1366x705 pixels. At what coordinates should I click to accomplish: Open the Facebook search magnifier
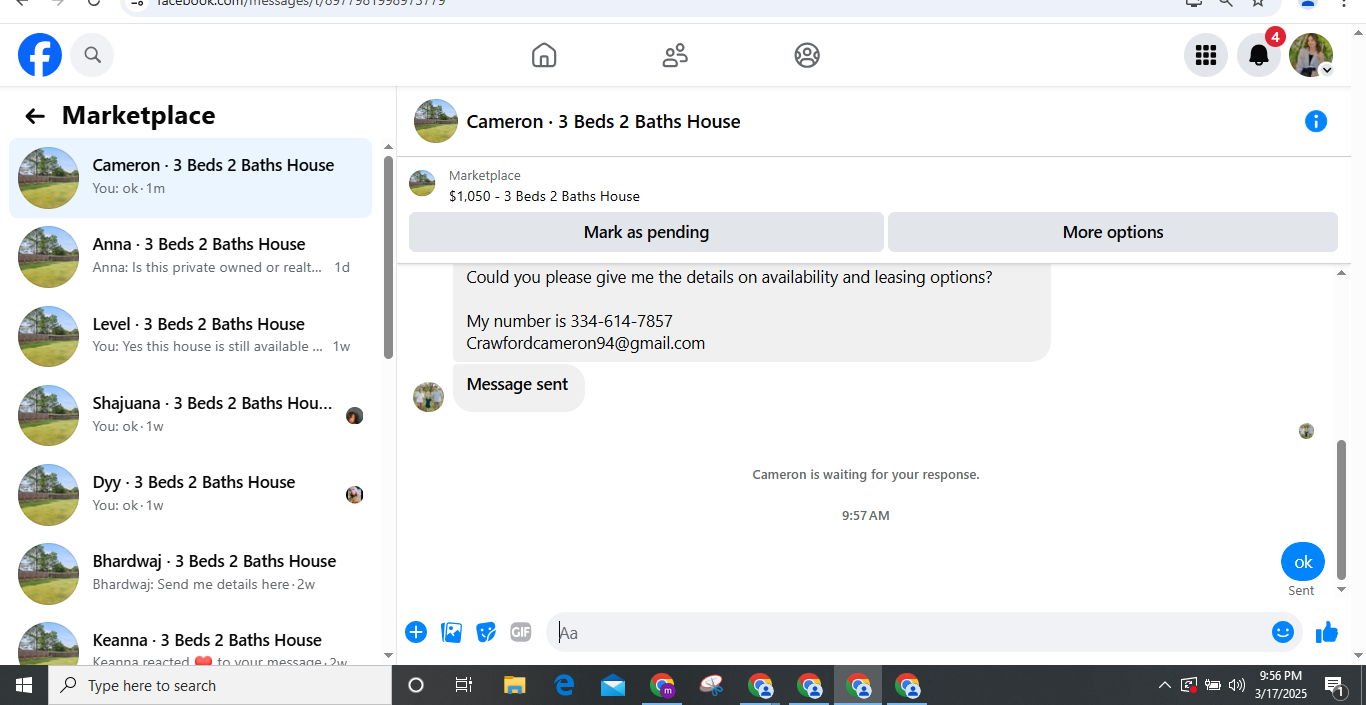click(92, 55)
